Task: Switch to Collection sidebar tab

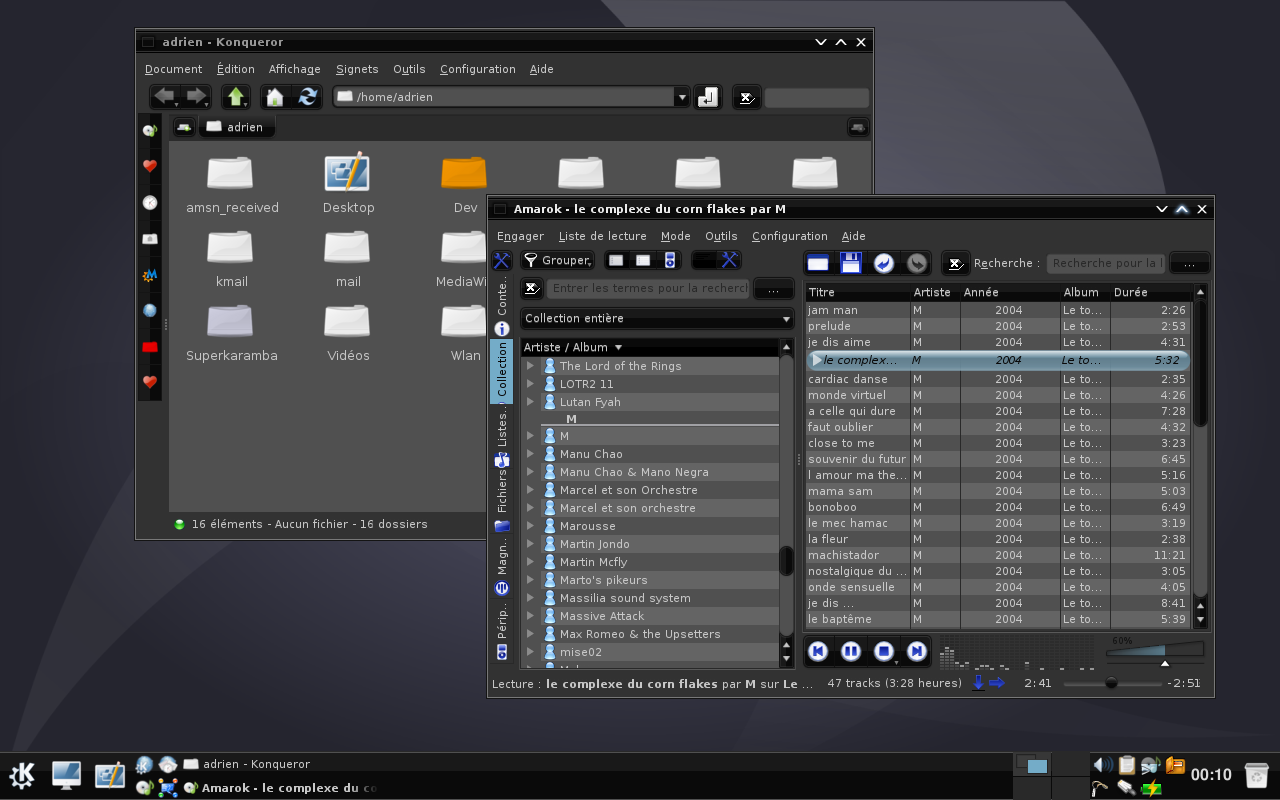Action: (x=502, y=372)
